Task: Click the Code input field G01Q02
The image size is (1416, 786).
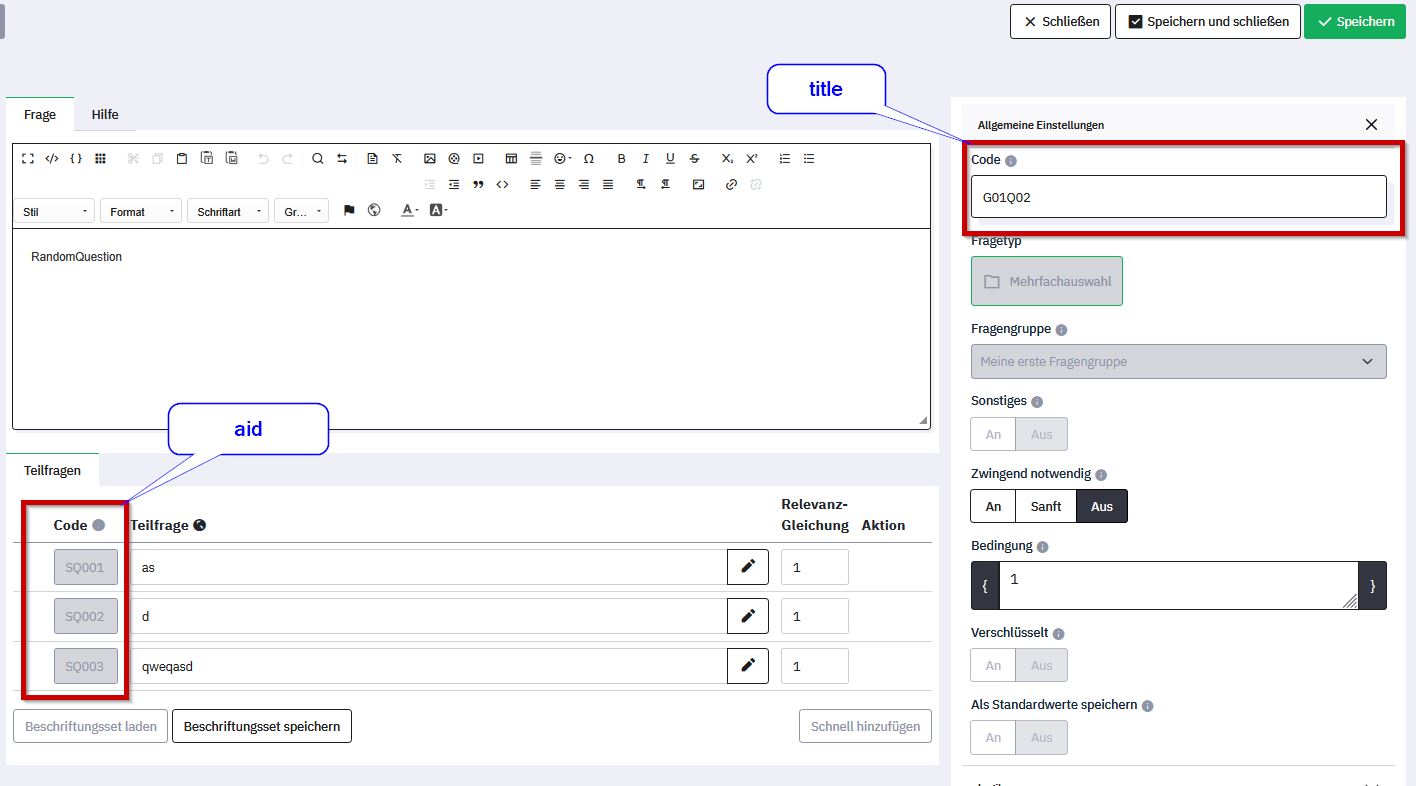Action: pyautogui.click(x=1178, y=197)
